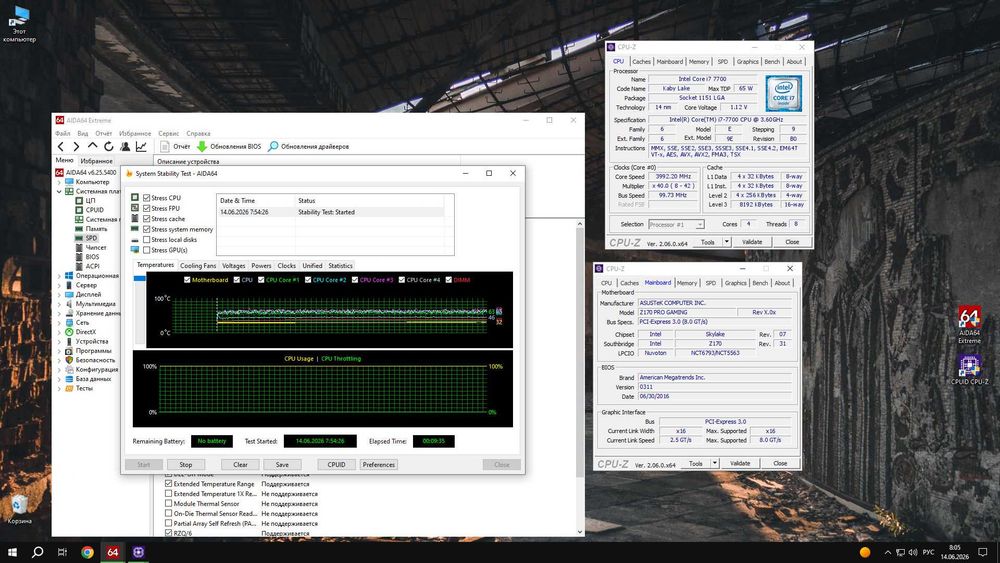The width and height of the screenshot is (1000, 563).
Task: Select DirectX item in tree
Action: point(85,332)
